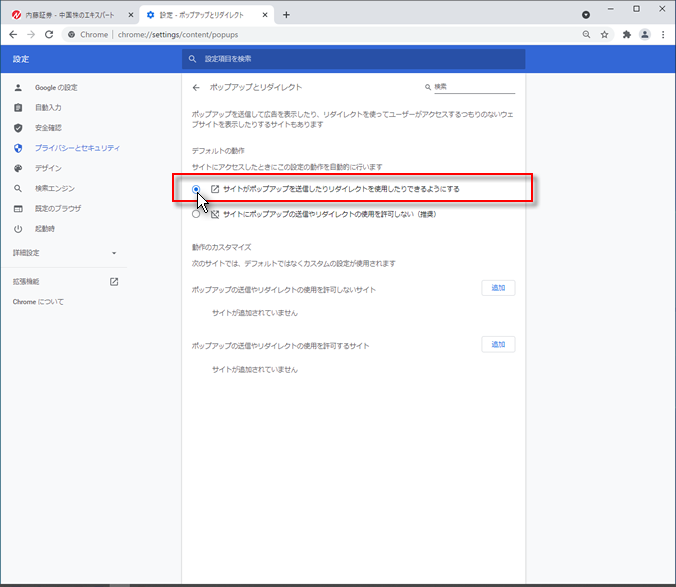The height and width of the screenshot is (587, 676).
Task: Click the profile avatar icon
Action: [x=645, y=34]
